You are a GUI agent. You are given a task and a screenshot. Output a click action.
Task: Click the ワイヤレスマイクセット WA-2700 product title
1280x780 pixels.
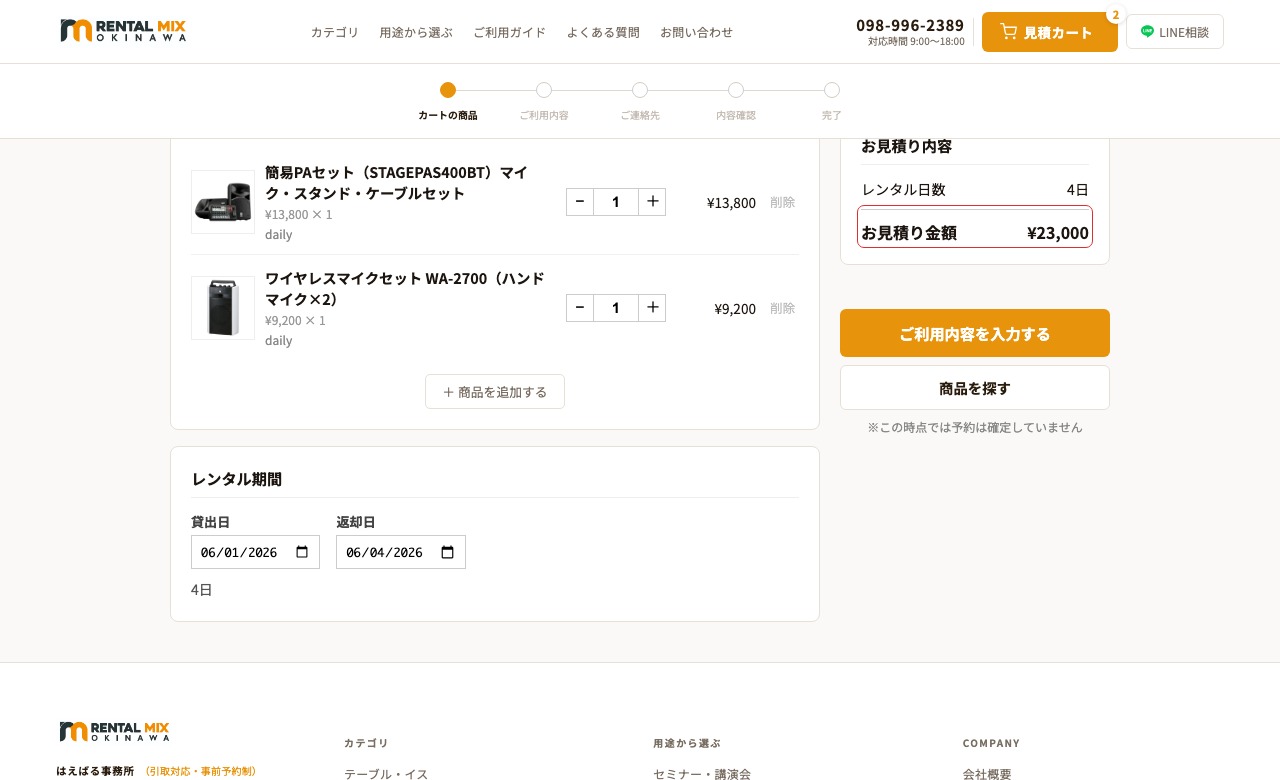pyautogui.click(x=404, y=288)
